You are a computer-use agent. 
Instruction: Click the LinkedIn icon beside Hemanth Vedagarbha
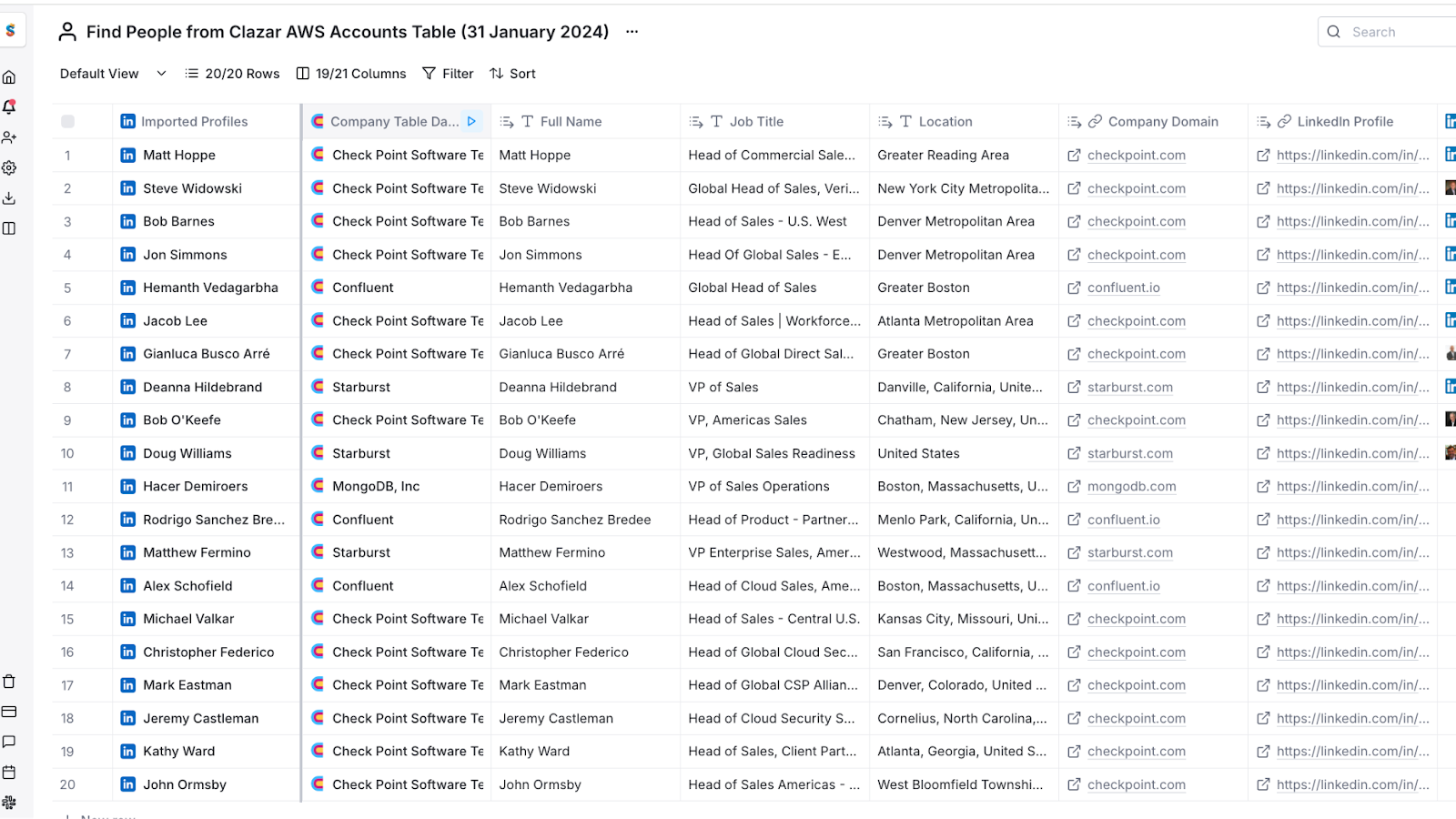[128, 288]
